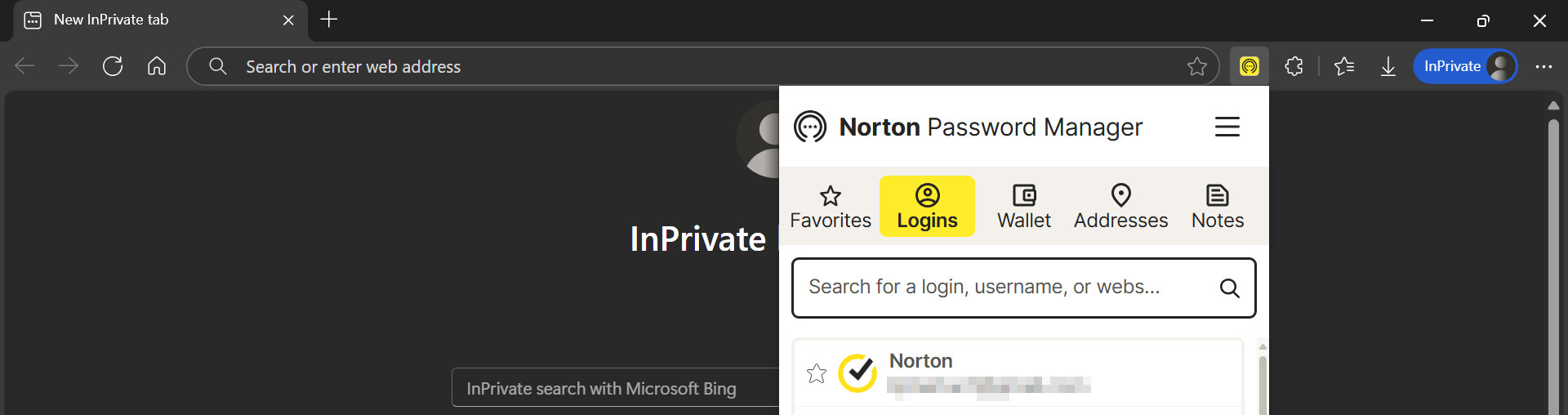Refresh the page with reload icon
The image size is (1568, 415).
click(x=113, y=66)
